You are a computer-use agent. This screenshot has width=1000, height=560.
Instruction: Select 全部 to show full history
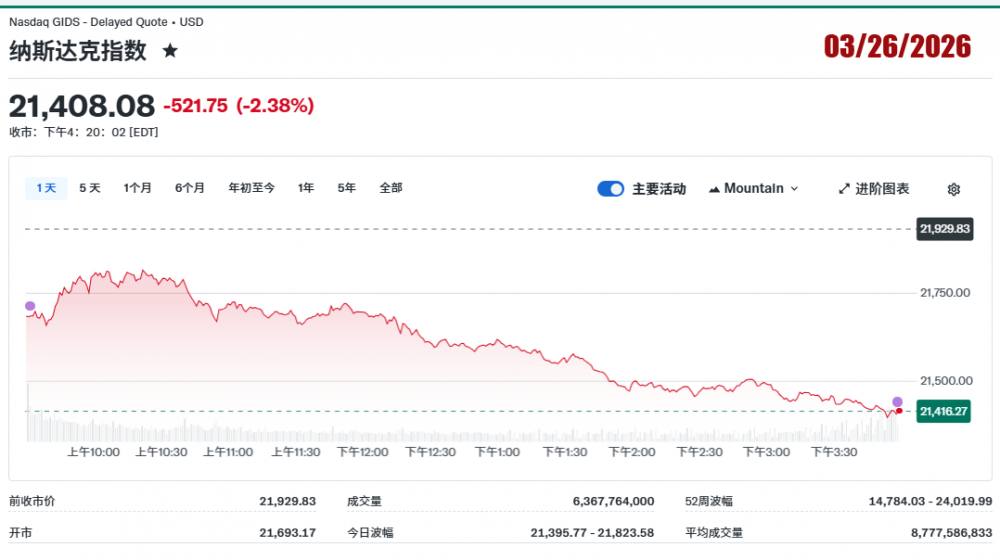pos(391,188)
